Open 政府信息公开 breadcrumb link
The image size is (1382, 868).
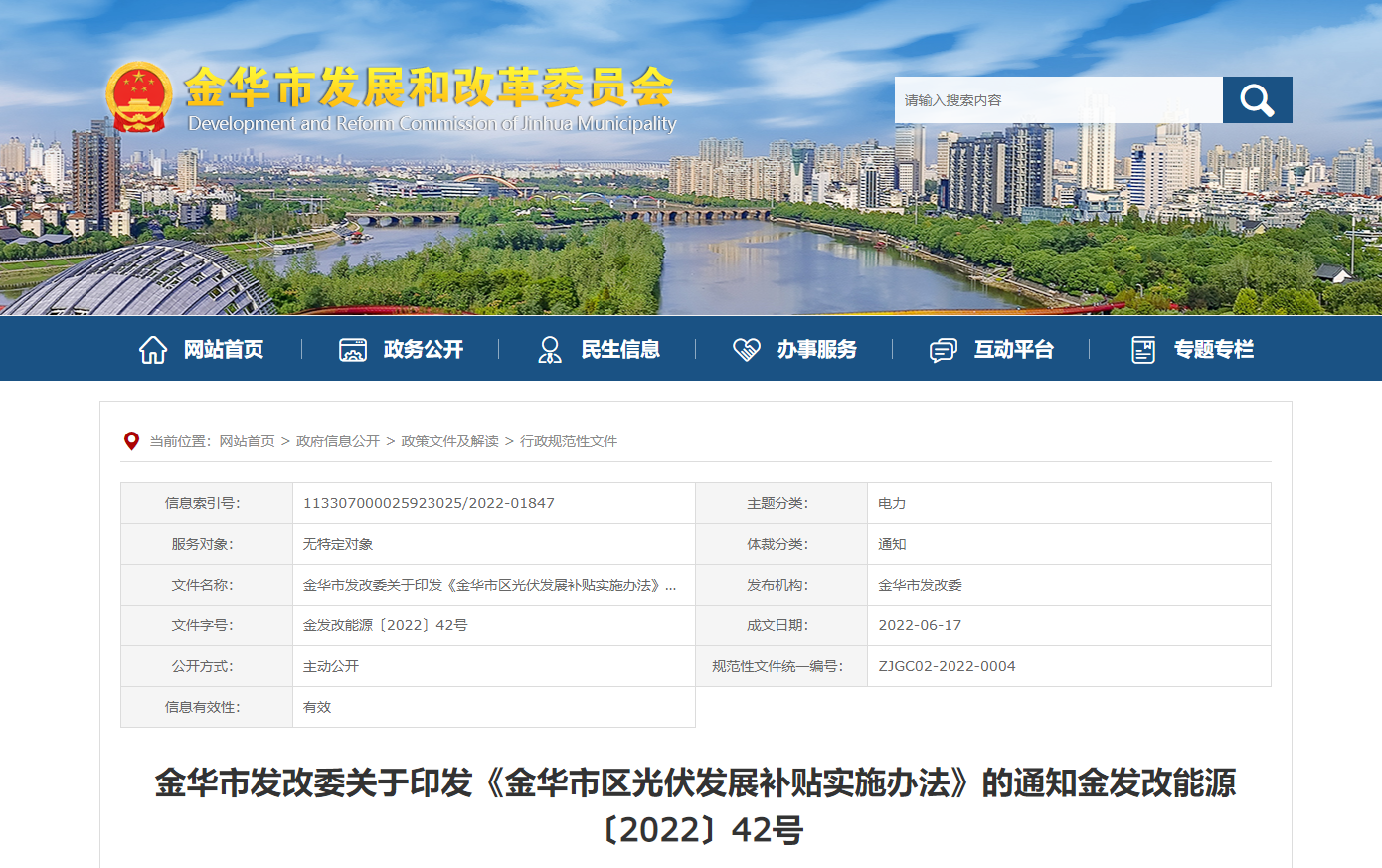[x=338, y=441]
